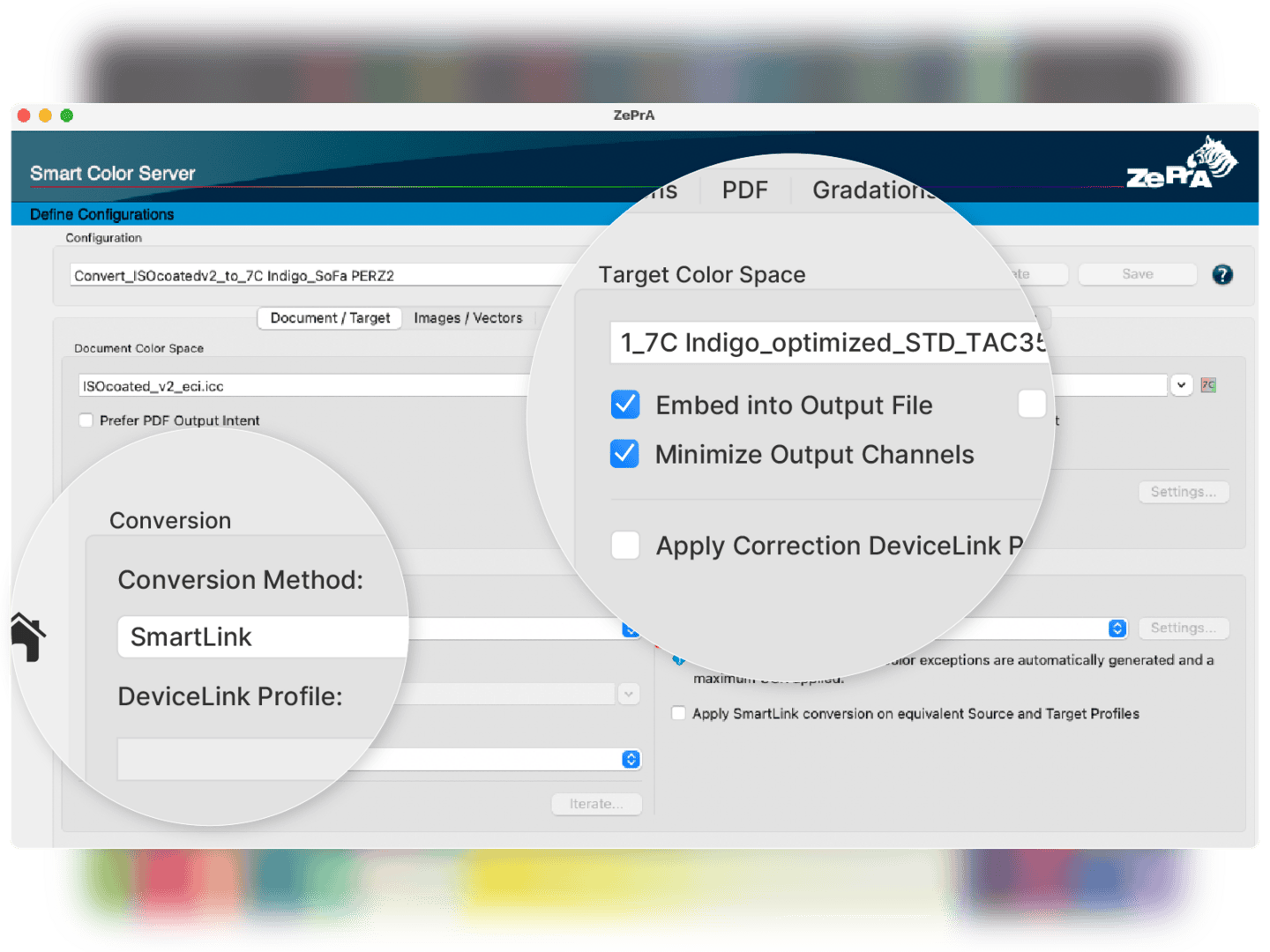Click the Save button

pos(1138,274)
